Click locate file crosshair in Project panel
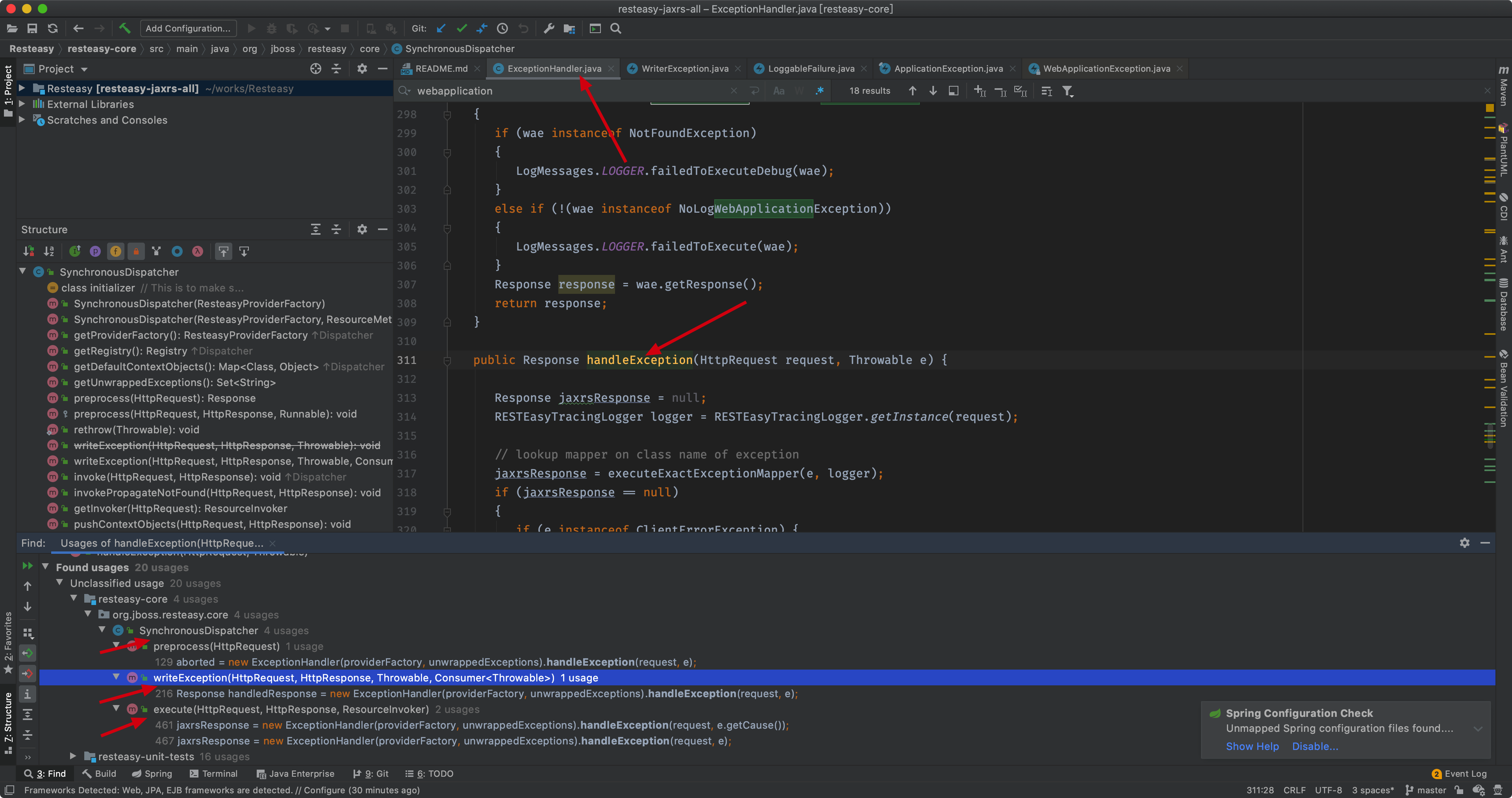This screenshot has width=1512, height=798. 316,69
